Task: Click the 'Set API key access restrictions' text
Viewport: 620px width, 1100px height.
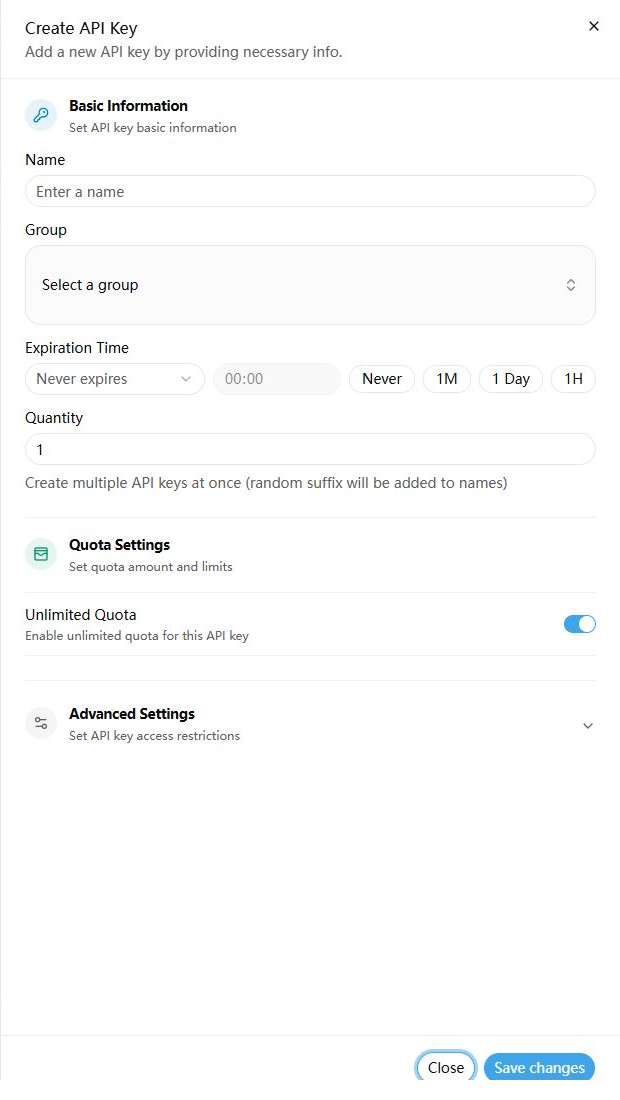Action: pos(154,736)
